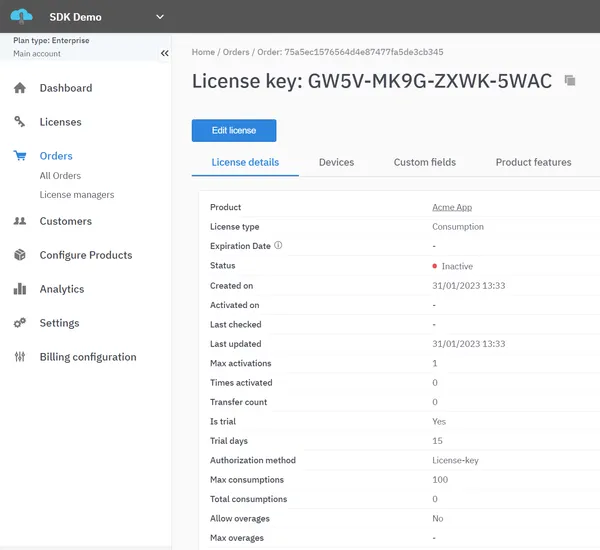The width and height of the screenshot is (600, 550).
Task: Click the Analytics bar chart icon
Action: click(20, 289)
